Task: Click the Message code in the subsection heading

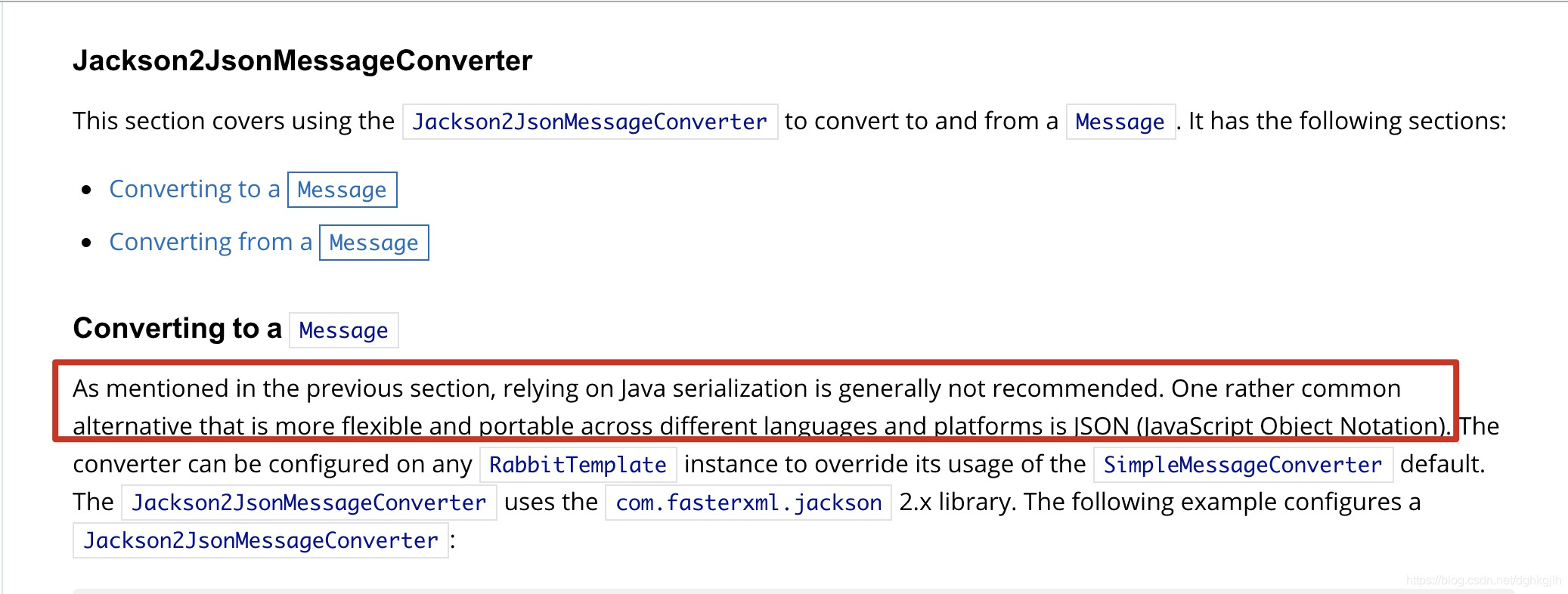Action: pyautogui.click(x=344, y=330)
